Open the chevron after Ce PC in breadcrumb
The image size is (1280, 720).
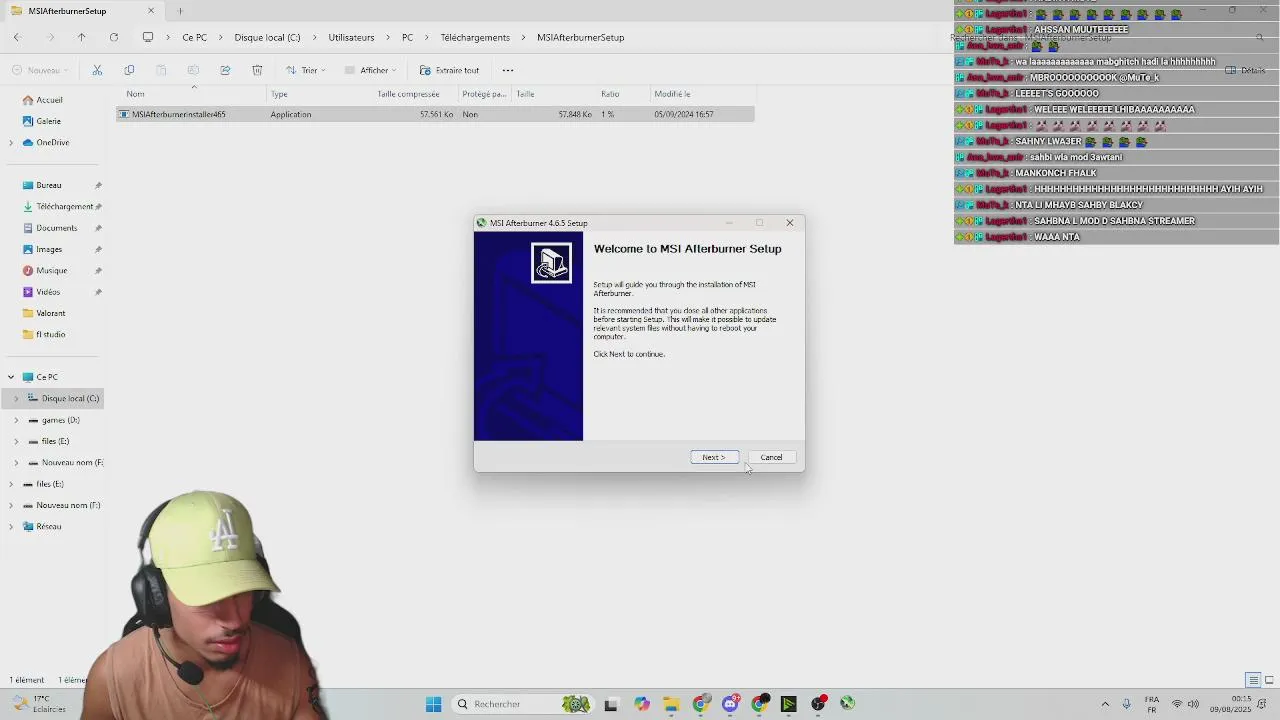[x=221, y=37]
